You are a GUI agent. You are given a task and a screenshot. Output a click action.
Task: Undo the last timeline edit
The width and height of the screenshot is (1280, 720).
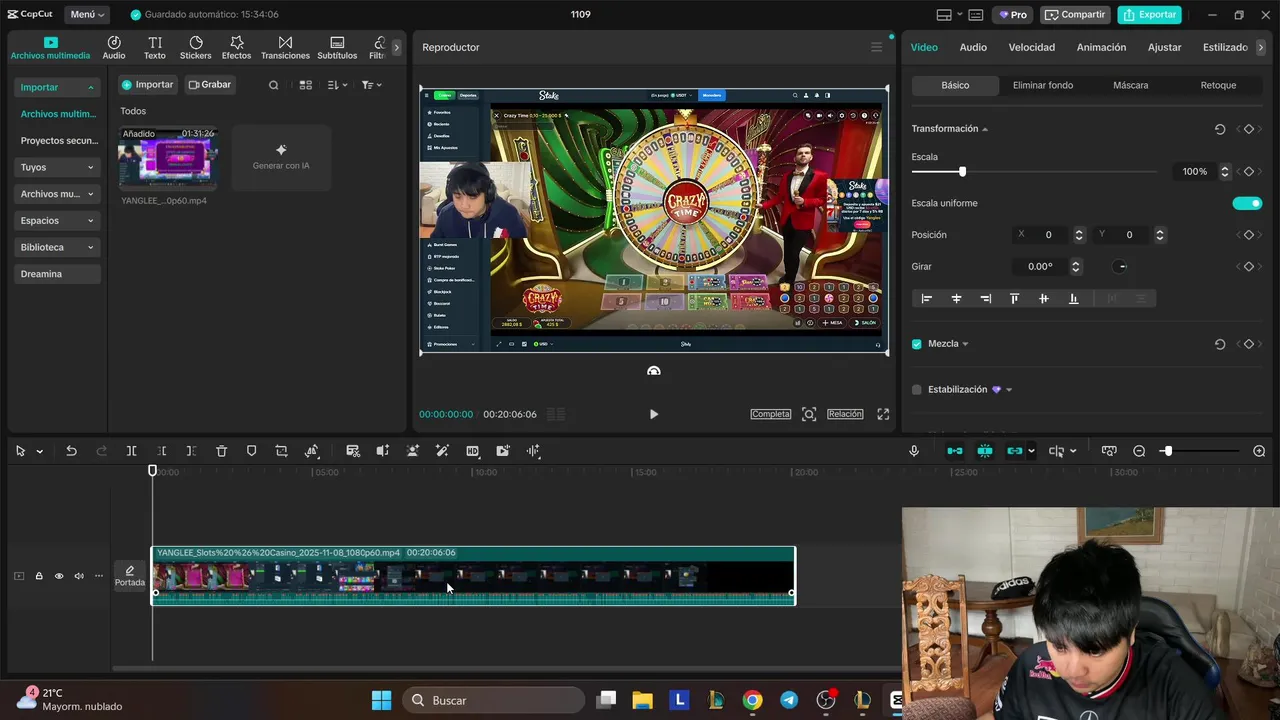[71, 451]
